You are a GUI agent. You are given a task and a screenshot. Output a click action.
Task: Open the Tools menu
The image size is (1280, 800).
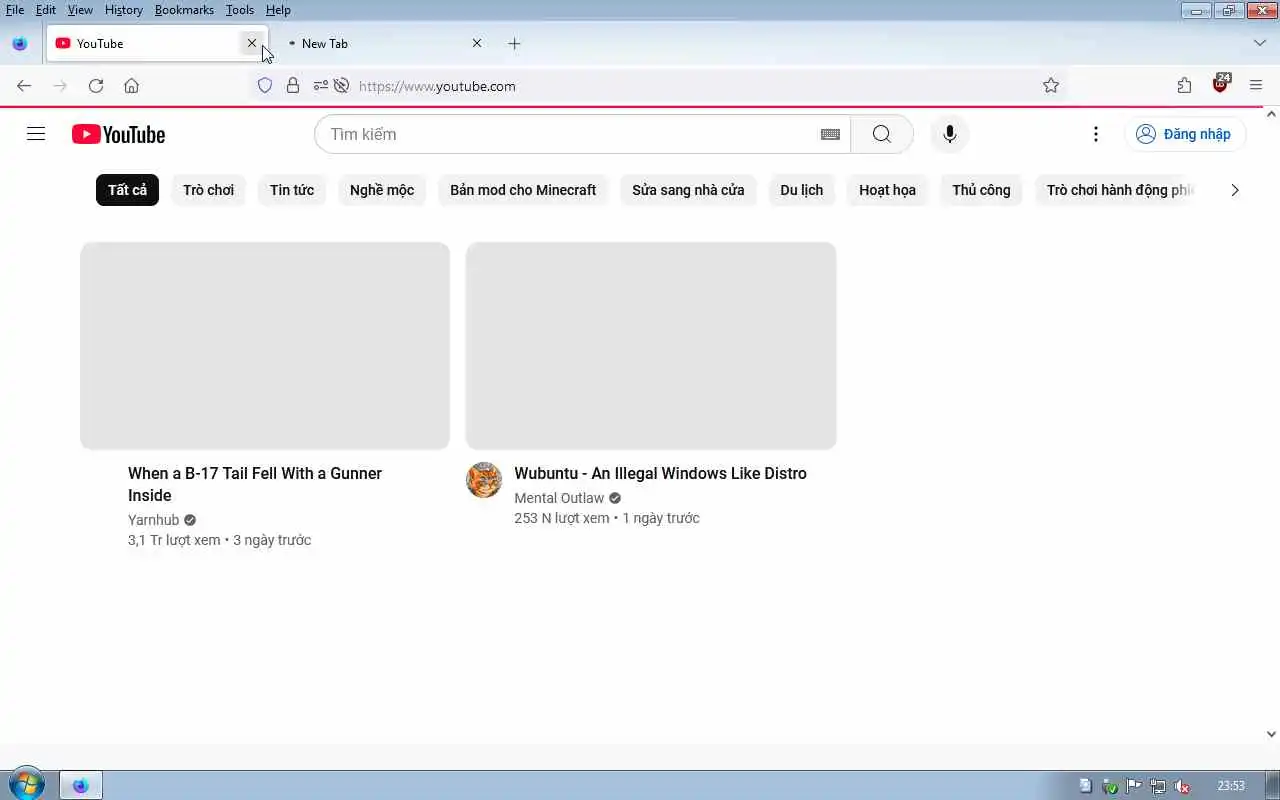pos(240,10)
